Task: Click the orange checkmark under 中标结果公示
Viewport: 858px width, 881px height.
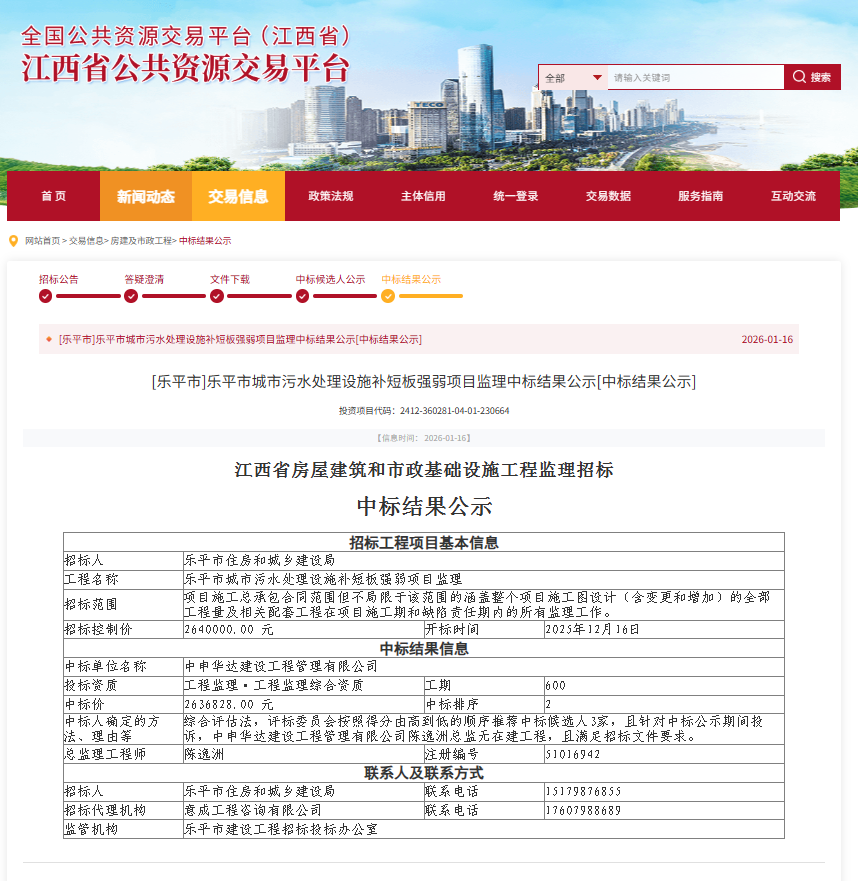Action: tap(388, 296)
